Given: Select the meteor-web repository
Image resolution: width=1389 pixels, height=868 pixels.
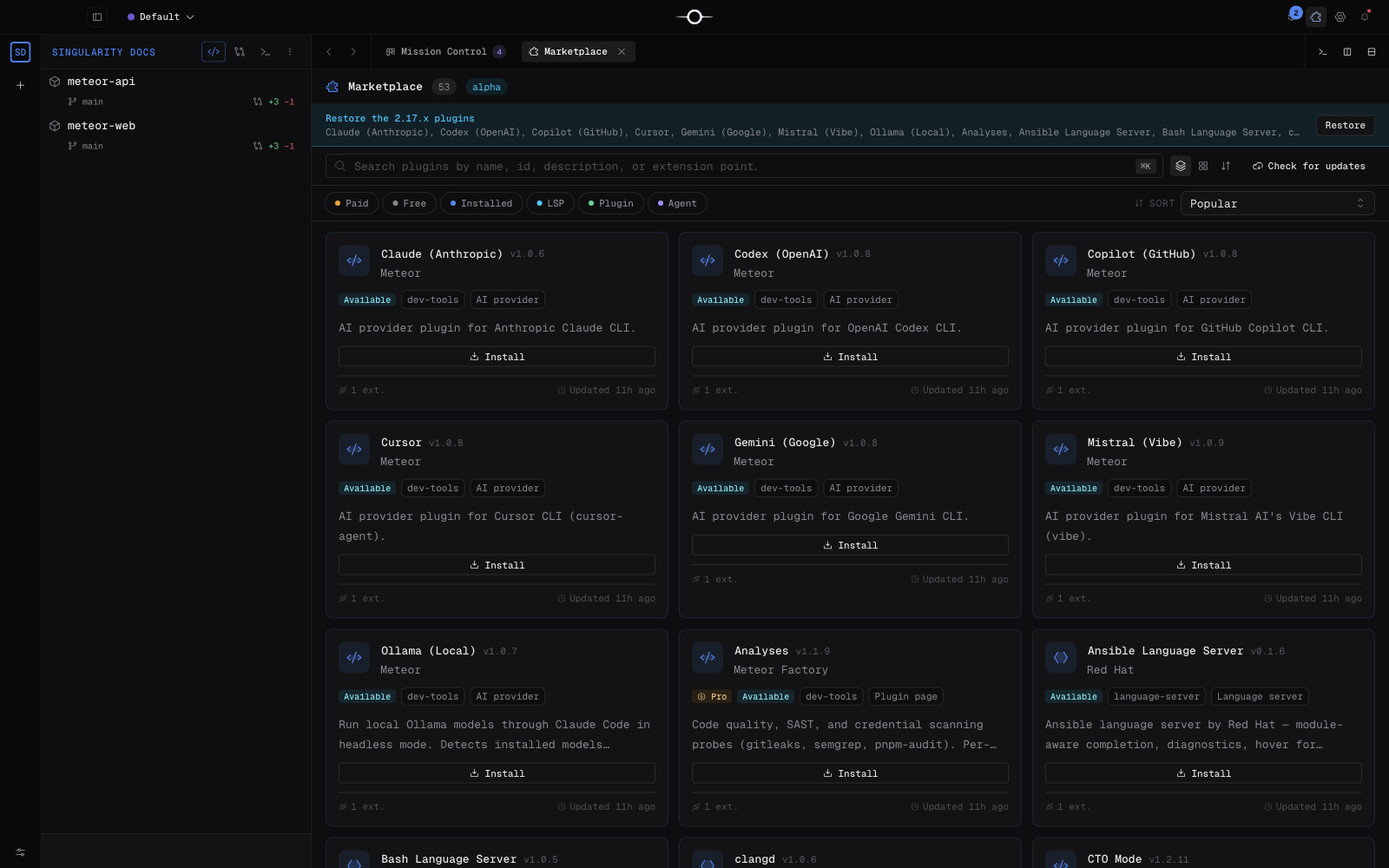Looking at the screenshot, I should tap(102, 126).
